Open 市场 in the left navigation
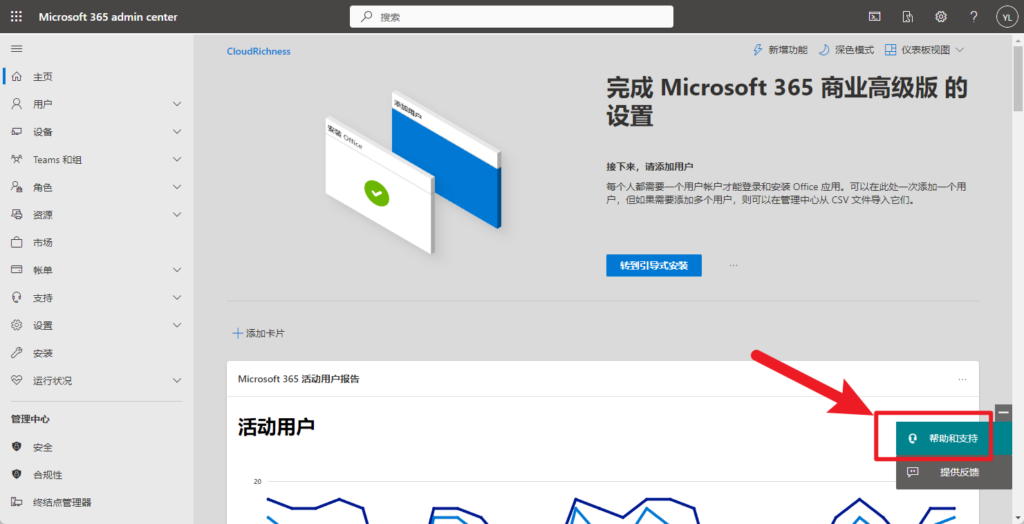This screenshot has height=524, width=1024. coord(42,242)
